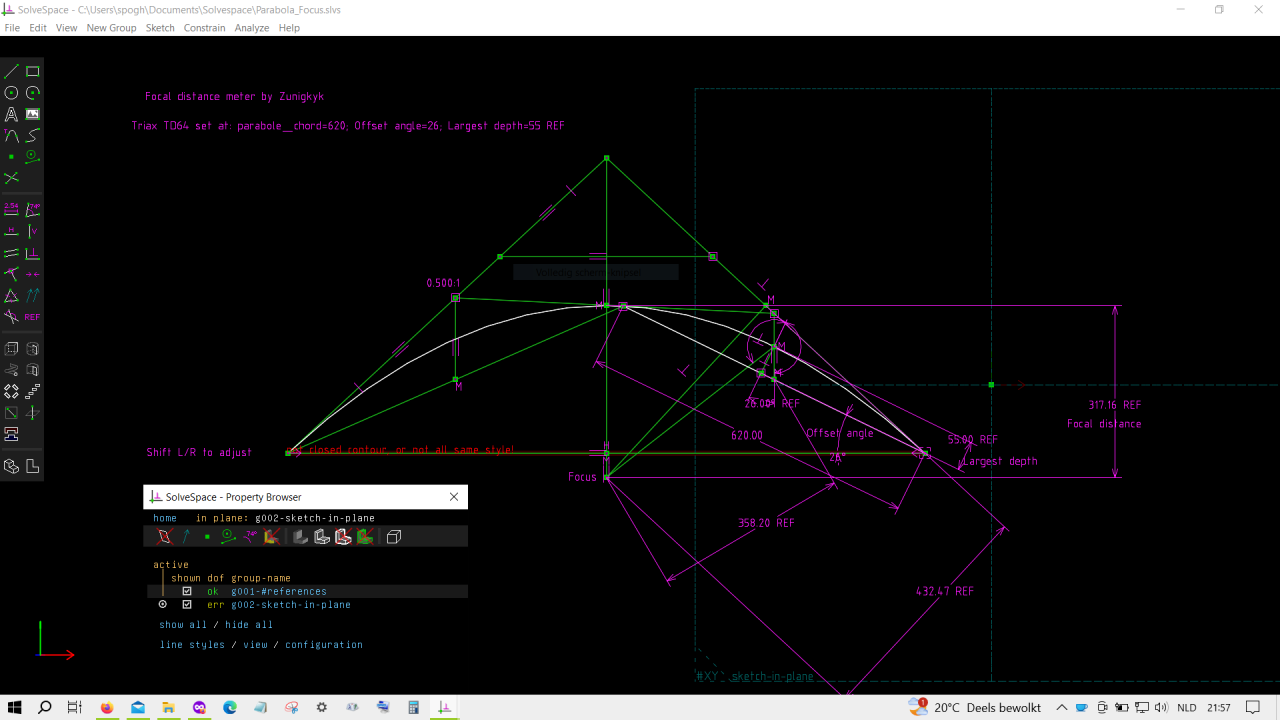Open the Constrain menu

[x=204, y=27]
